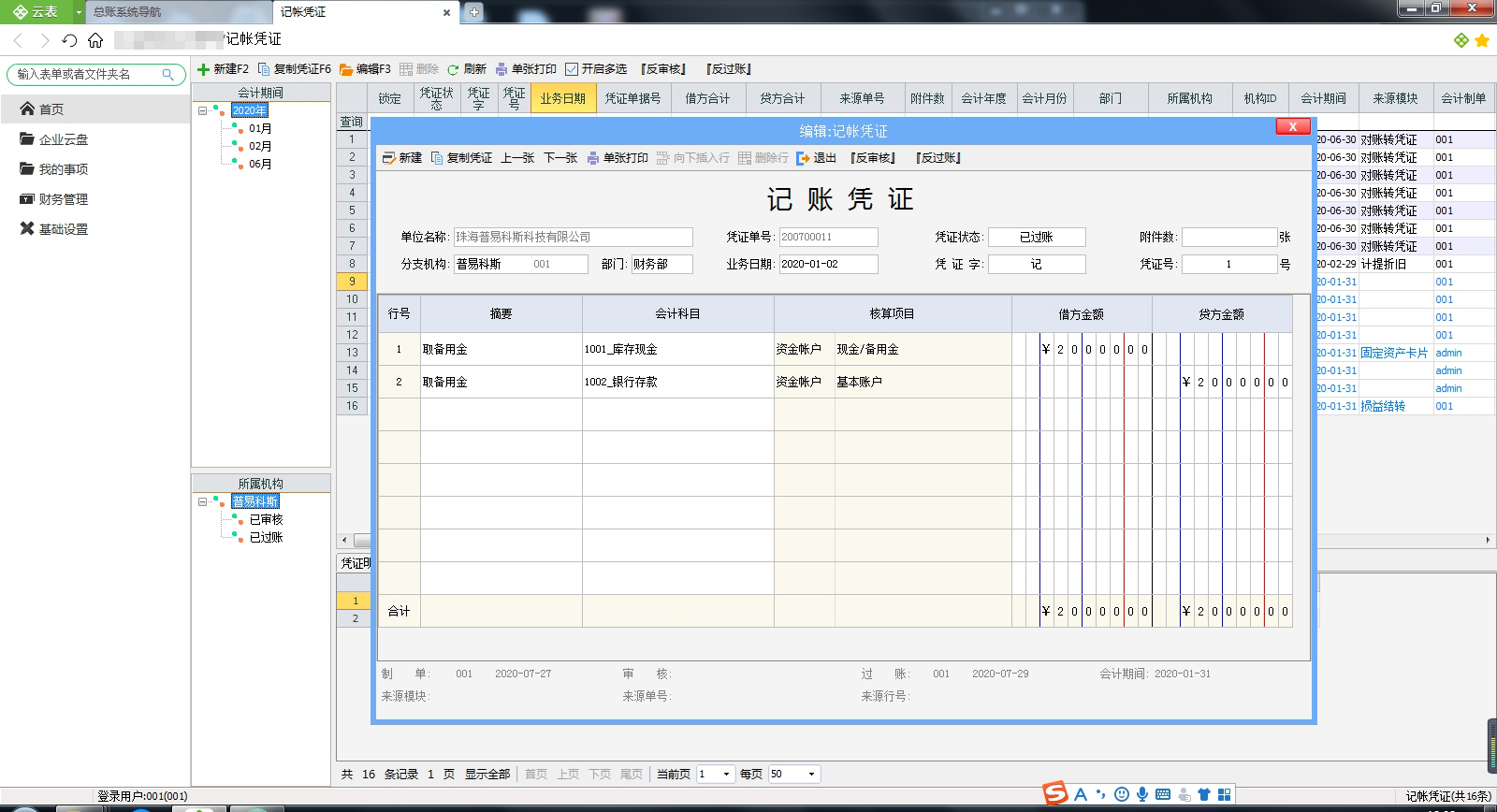The image size is (1497, 812).
Task: Click the search magnifier in sidebar box
Action: click(168, 75)
